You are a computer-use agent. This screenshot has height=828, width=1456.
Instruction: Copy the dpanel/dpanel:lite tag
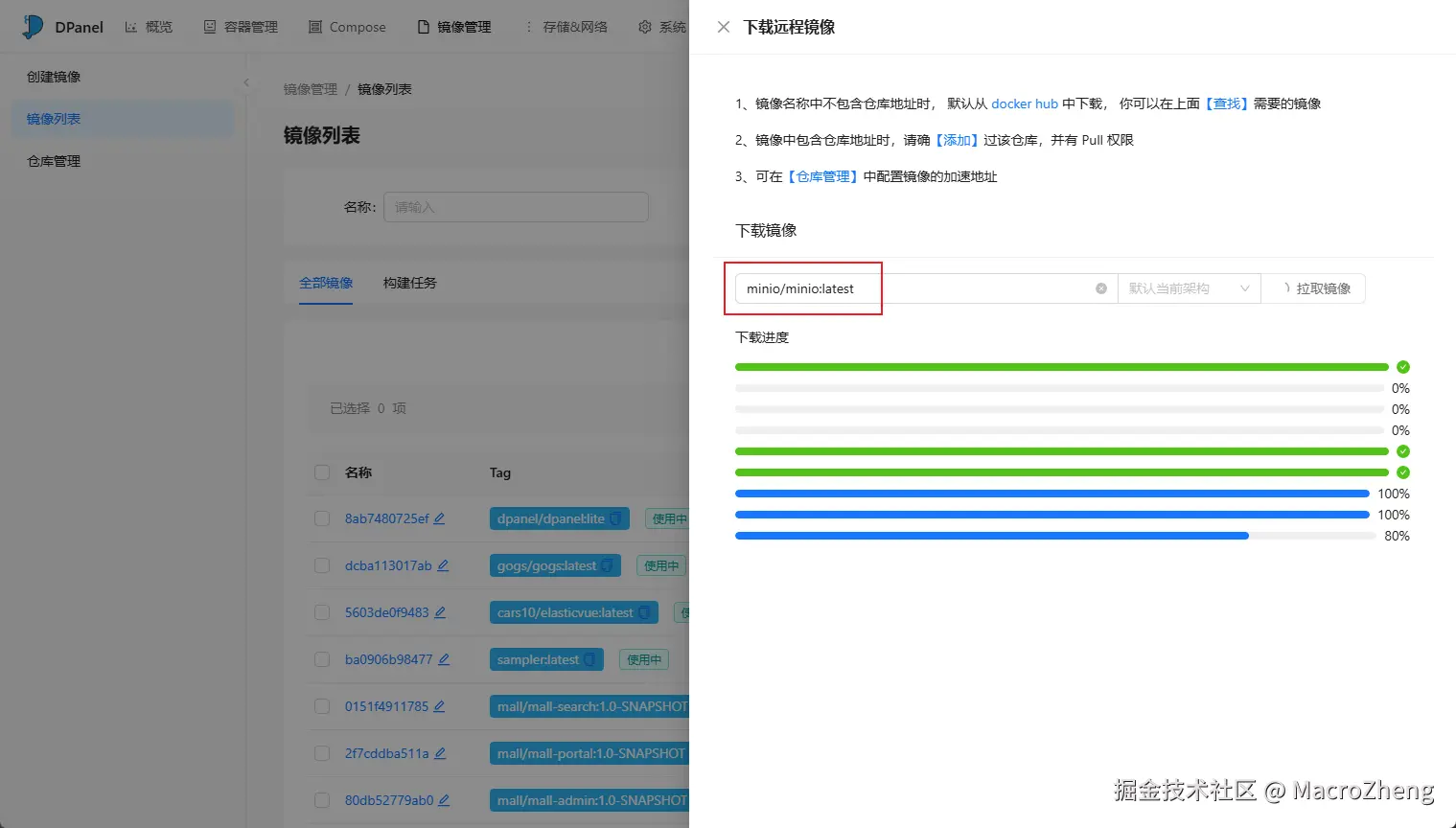[615, 518]
